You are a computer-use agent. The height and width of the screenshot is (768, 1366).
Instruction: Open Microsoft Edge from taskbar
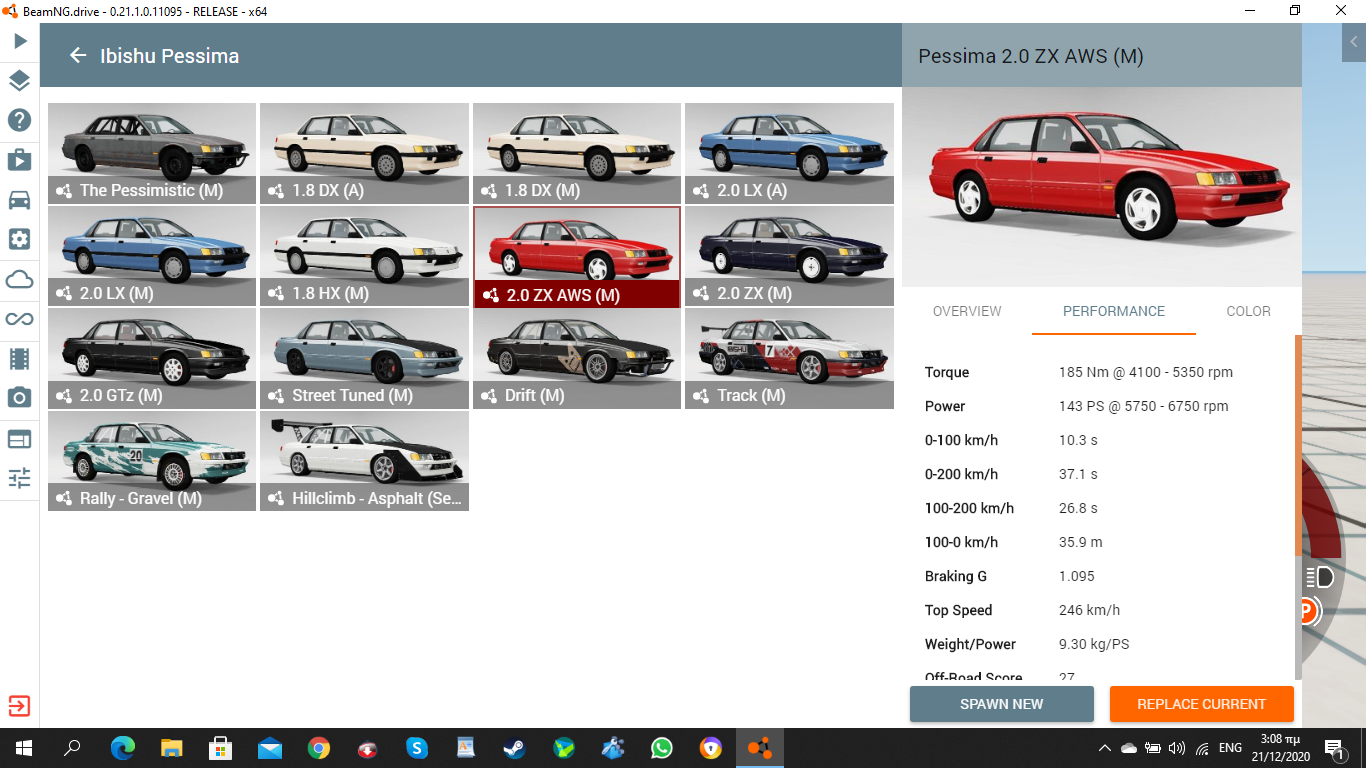123,748
